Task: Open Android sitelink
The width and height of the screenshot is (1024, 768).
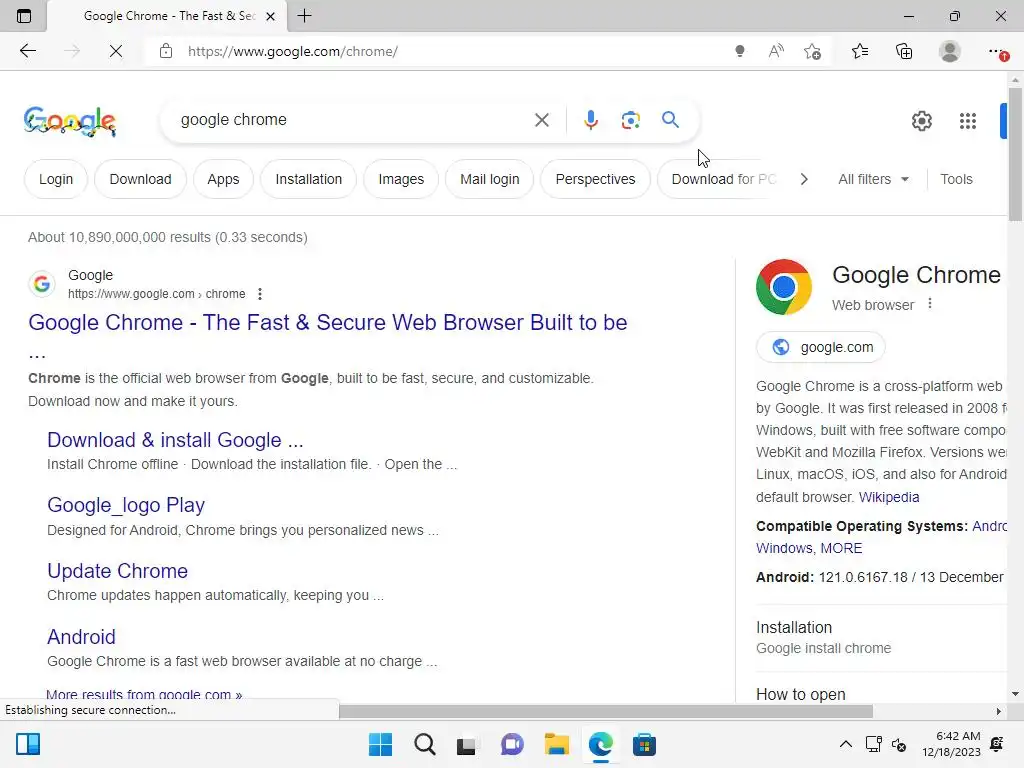Action: [x=81, y=637]
